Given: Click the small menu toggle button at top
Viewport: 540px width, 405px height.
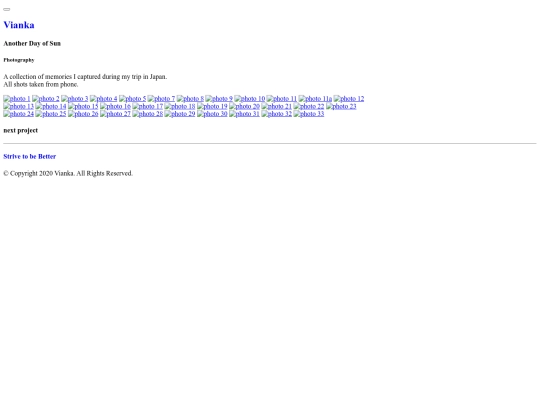Looking at the screenshot, I should coord(7,9).
